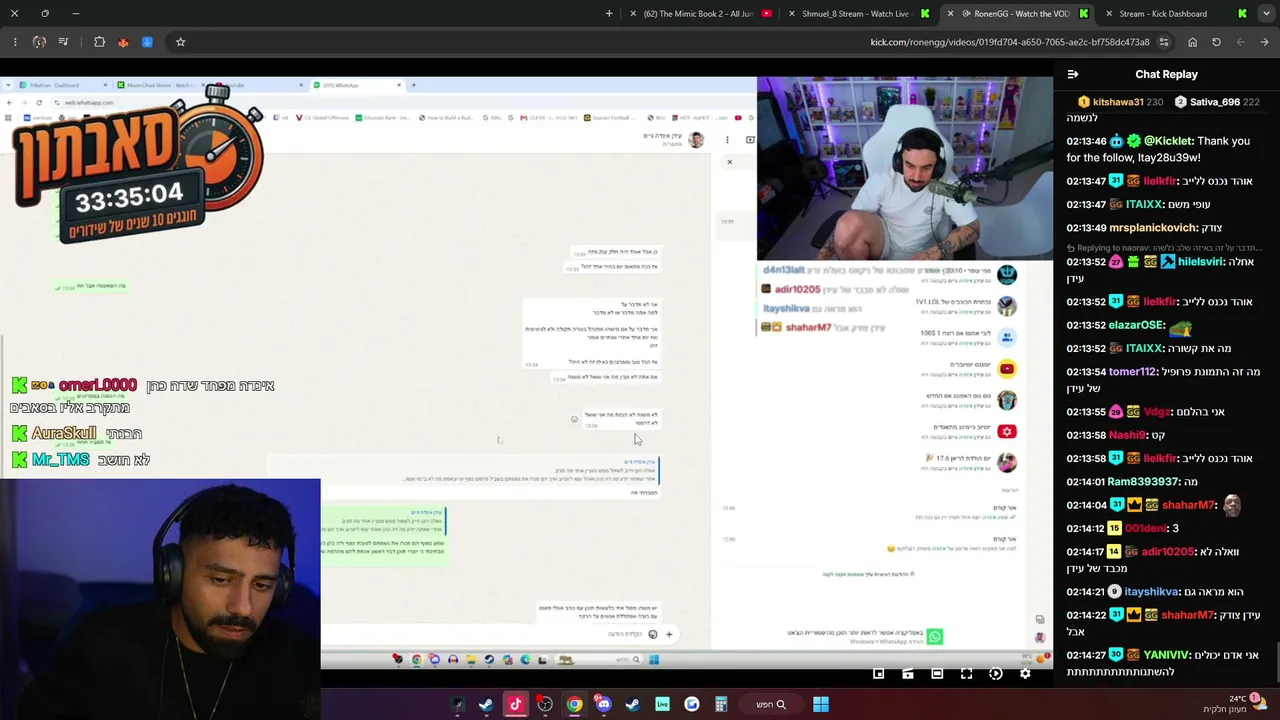Toggle theater mode on the video player
The image size is (1280, 720).
tap(937, 674)
